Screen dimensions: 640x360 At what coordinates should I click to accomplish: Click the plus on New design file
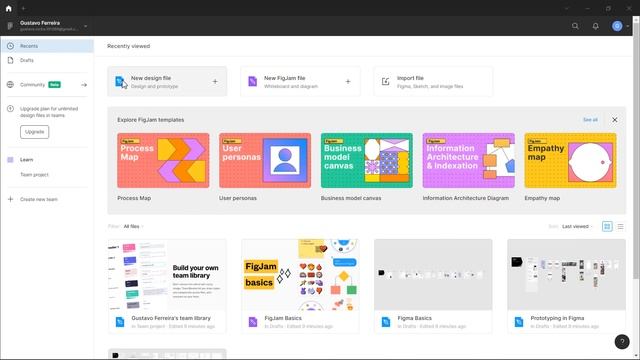tap(215, 82)
